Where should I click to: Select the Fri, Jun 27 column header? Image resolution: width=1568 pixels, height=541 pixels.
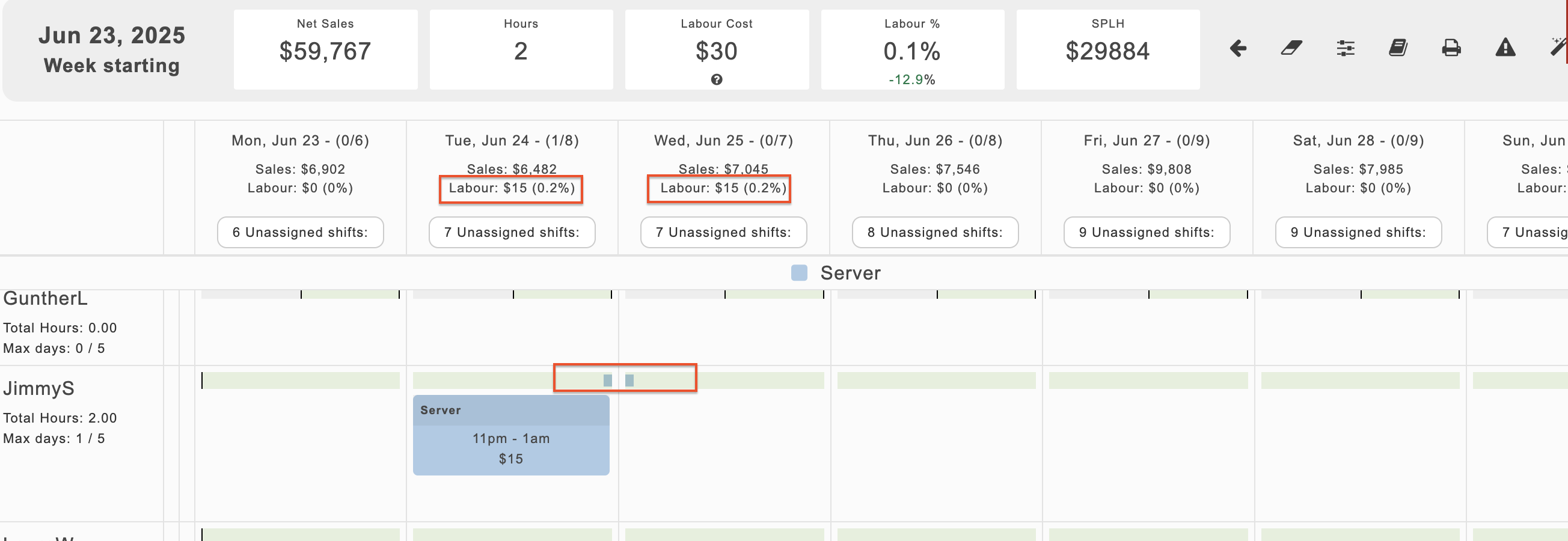point(1146,141)
